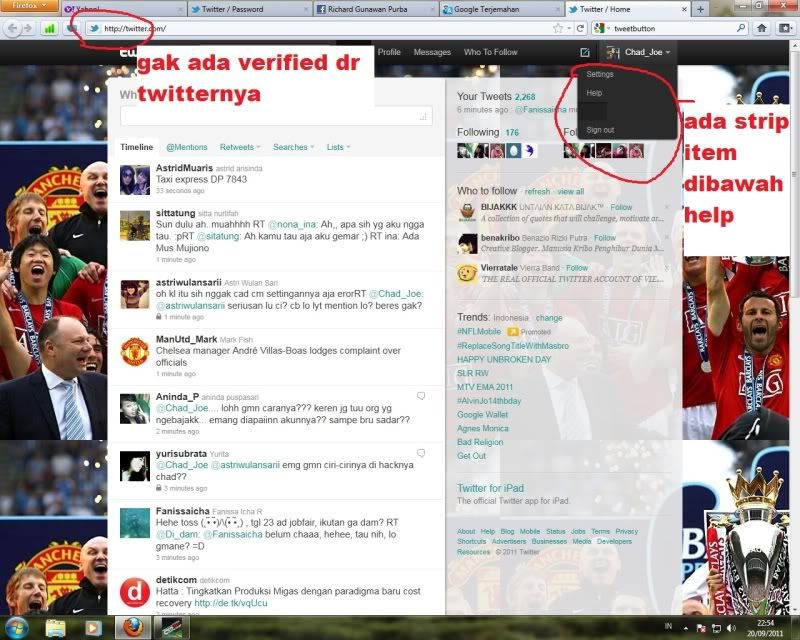Expand the Lists dropdown tab
Screen dimensions: 800x640
[338, 147]
